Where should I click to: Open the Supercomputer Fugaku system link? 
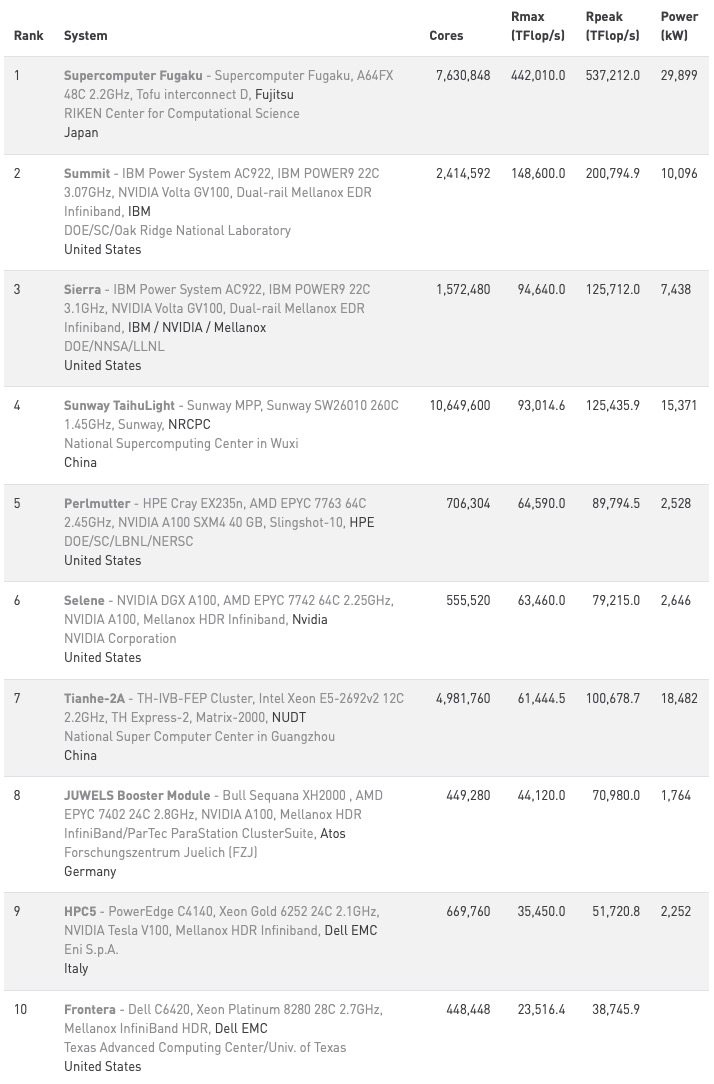133,76
